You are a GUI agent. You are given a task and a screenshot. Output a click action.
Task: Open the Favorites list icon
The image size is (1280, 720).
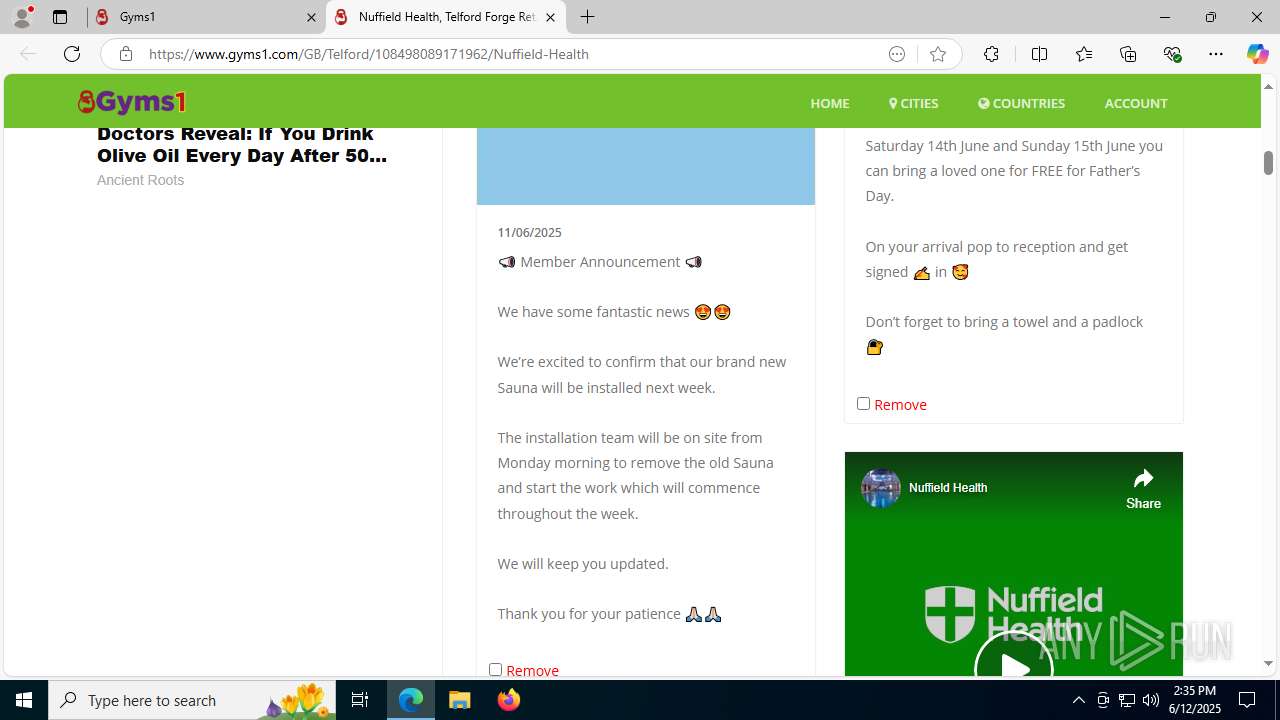point(1084,54)
